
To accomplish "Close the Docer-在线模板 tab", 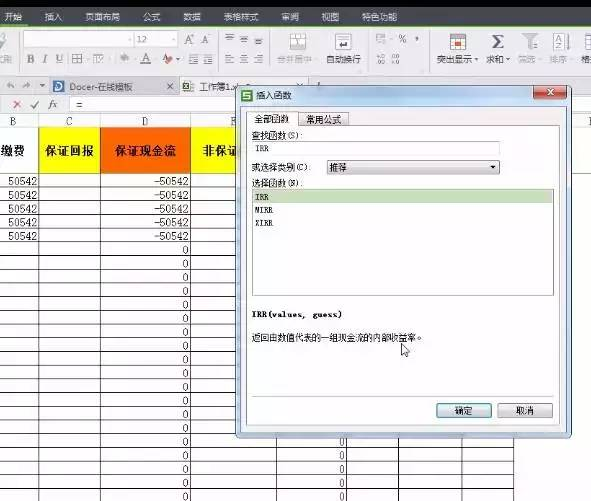I will coord(170,87).
